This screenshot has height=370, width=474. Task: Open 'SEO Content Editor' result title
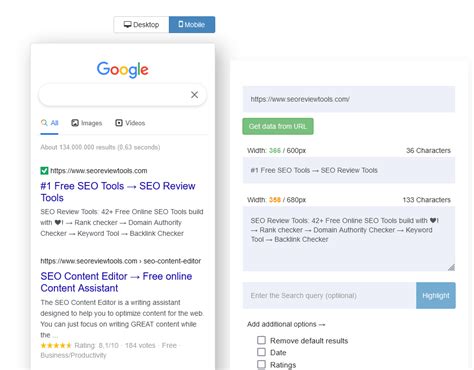[116, 282]
